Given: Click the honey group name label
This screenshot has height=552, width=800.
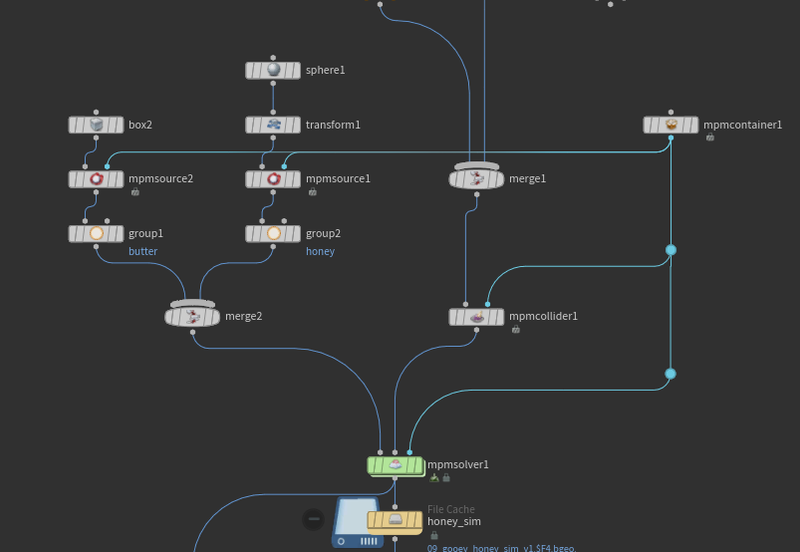Looking at the screenshot, I should point(320,252).
